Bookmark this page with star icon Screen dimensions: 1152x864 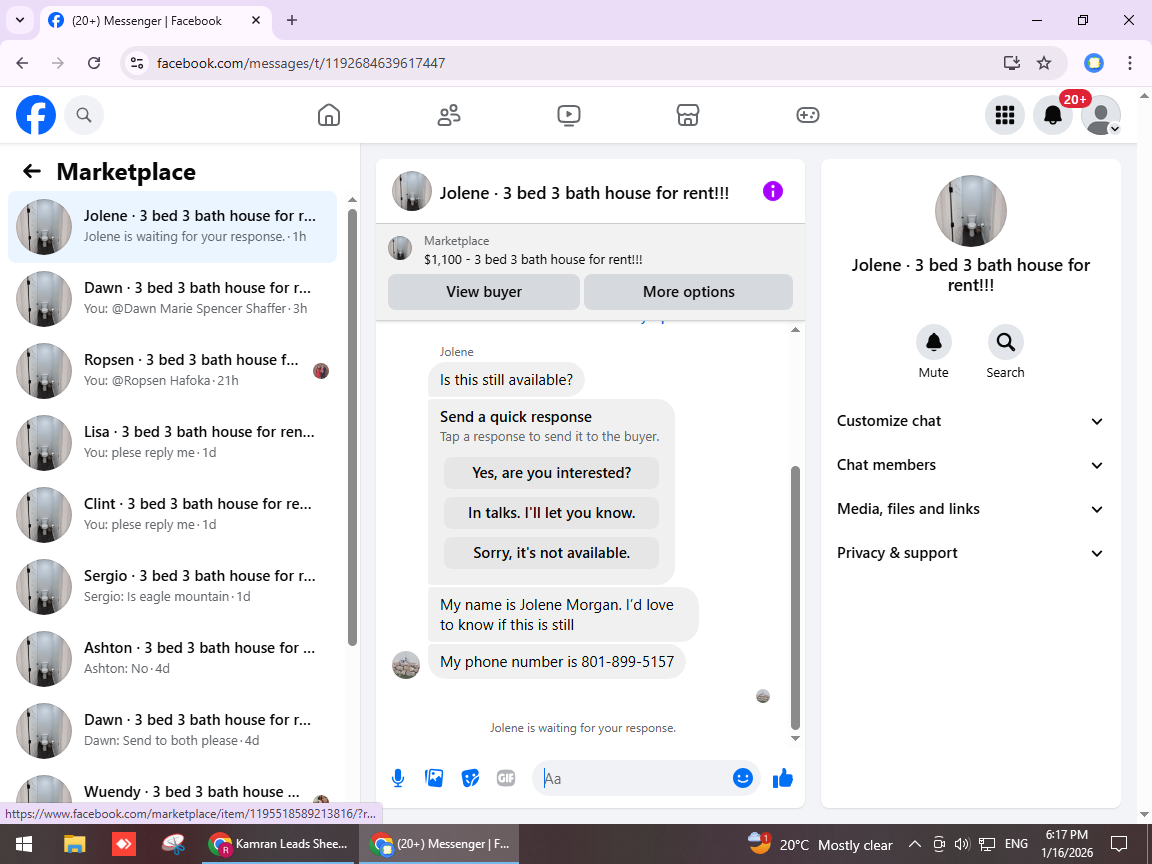click(x=1044, y=63)
